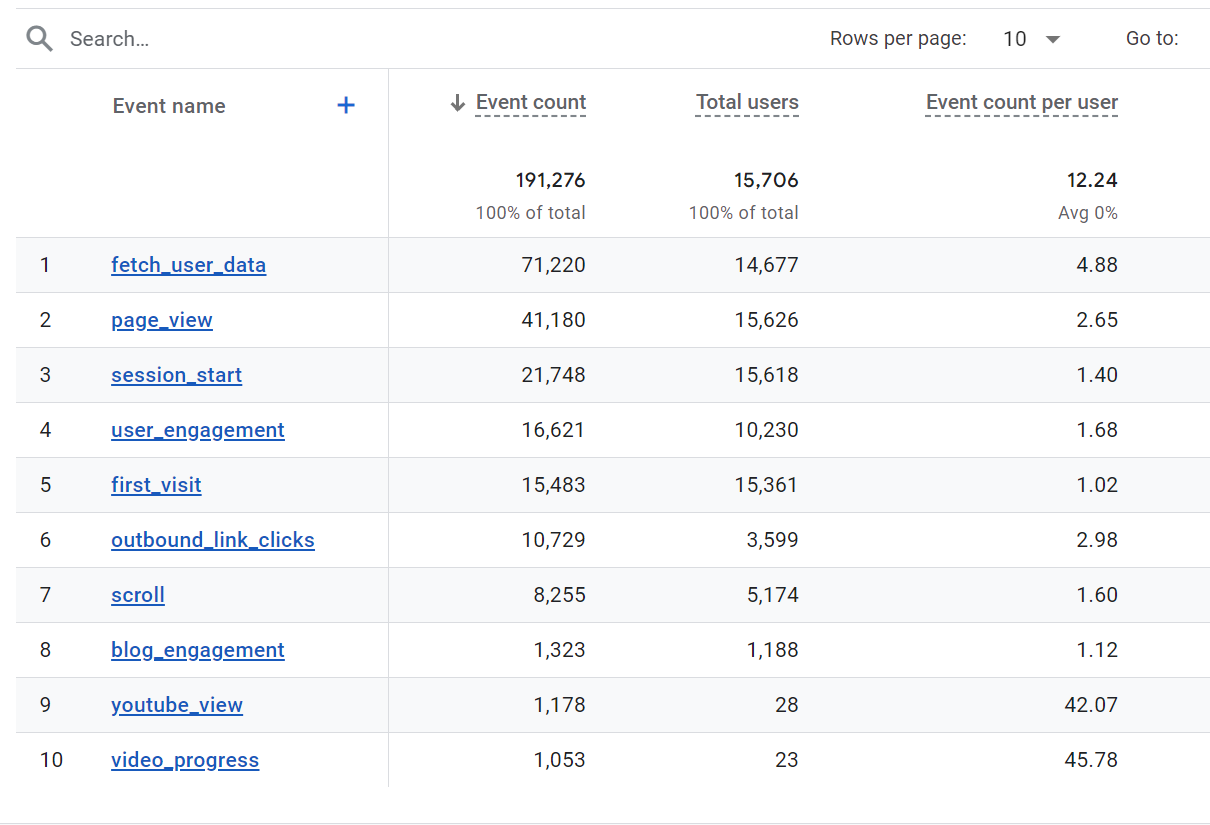Sort by Event count per user header
Screen dimensions: 1210x825
[1021, 103]
